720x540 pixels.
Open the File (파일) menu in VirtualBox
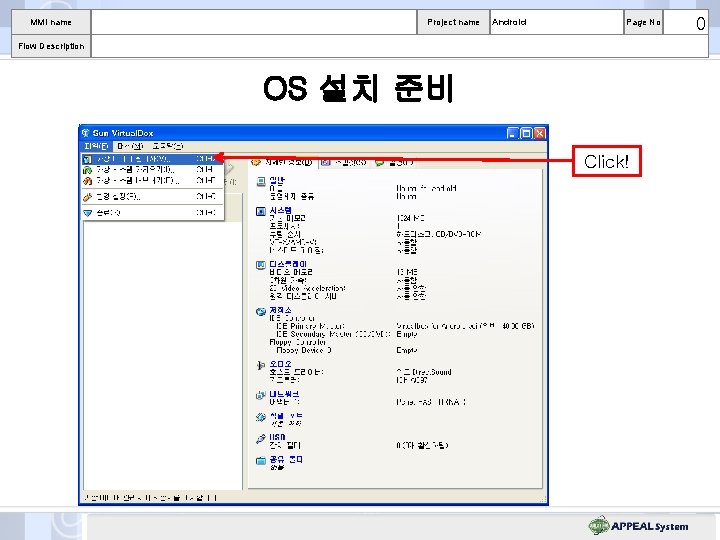click(96, 146)
